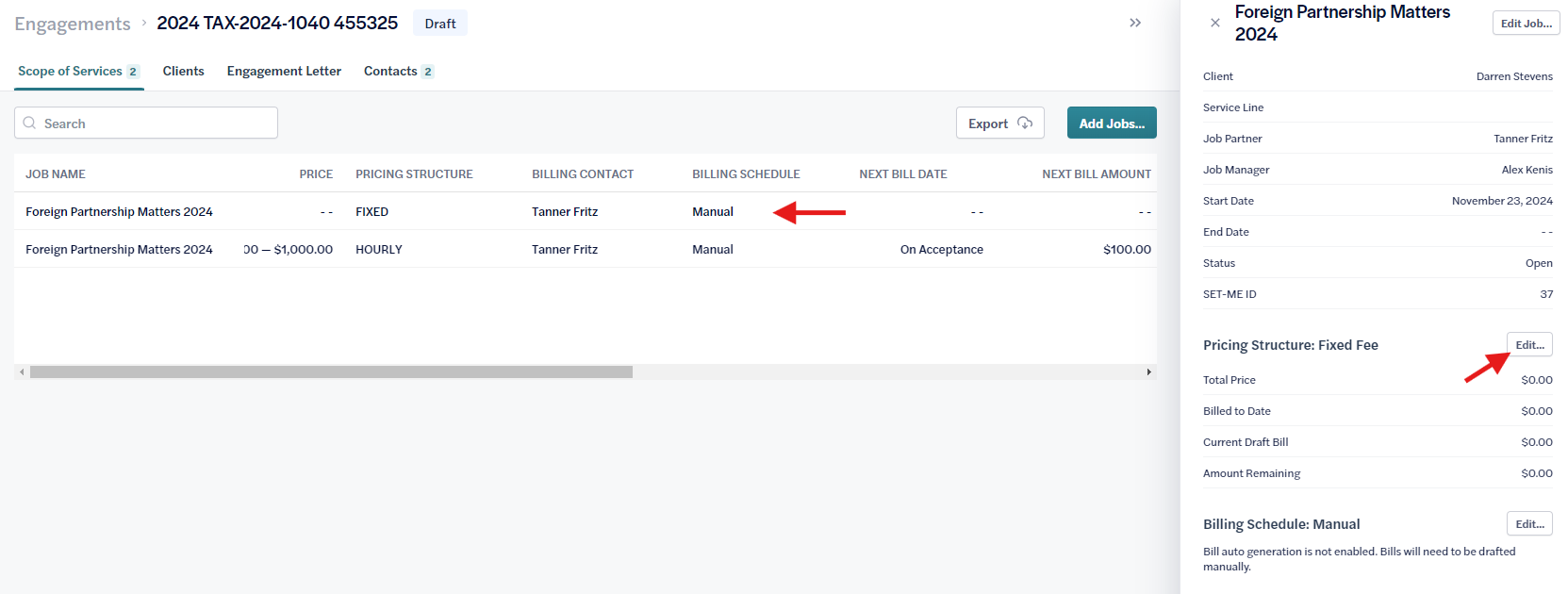1568x594 pixels.
Task: Edit the Pricing Structure: Fixed Fee section
Action: coord(1529,345)
